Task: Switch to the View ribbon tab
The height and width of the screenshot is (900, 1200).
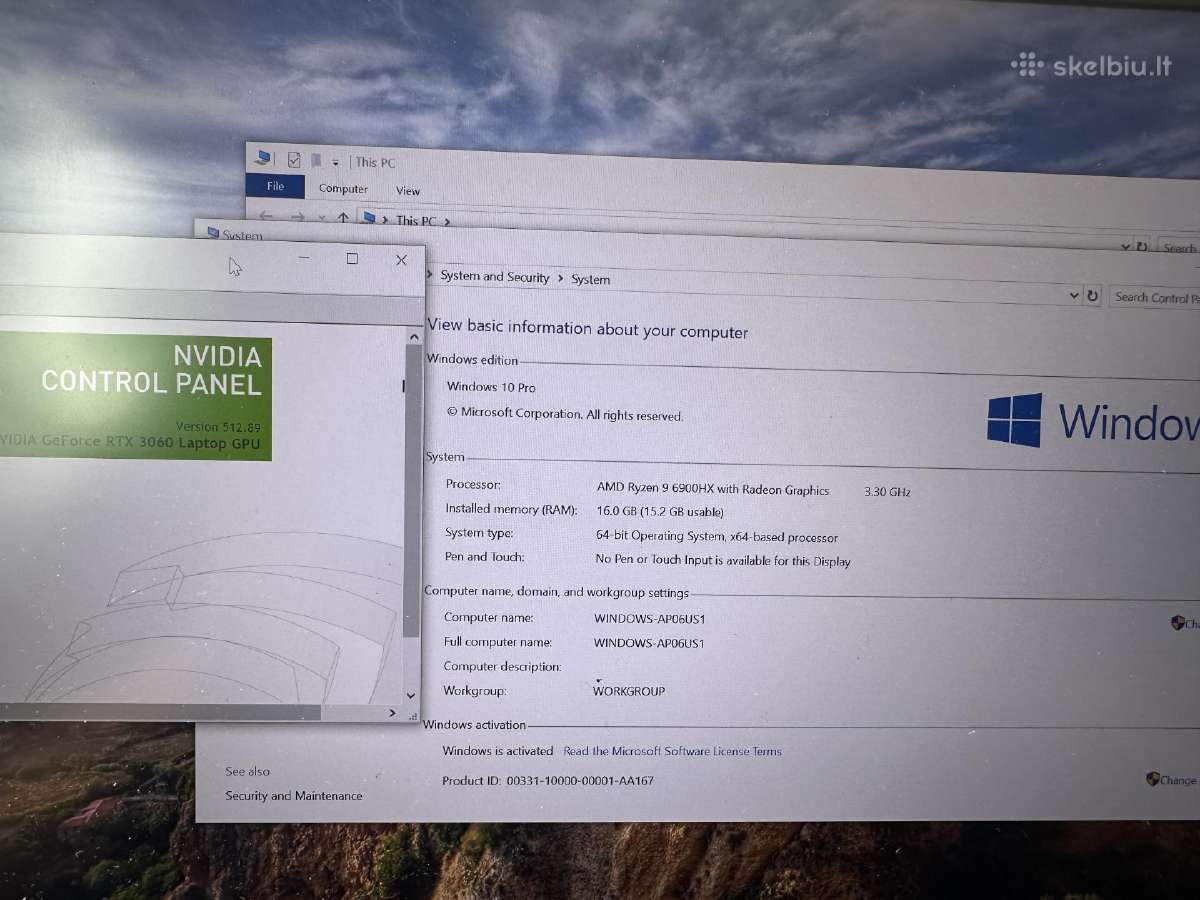Action: coord(408,190)
